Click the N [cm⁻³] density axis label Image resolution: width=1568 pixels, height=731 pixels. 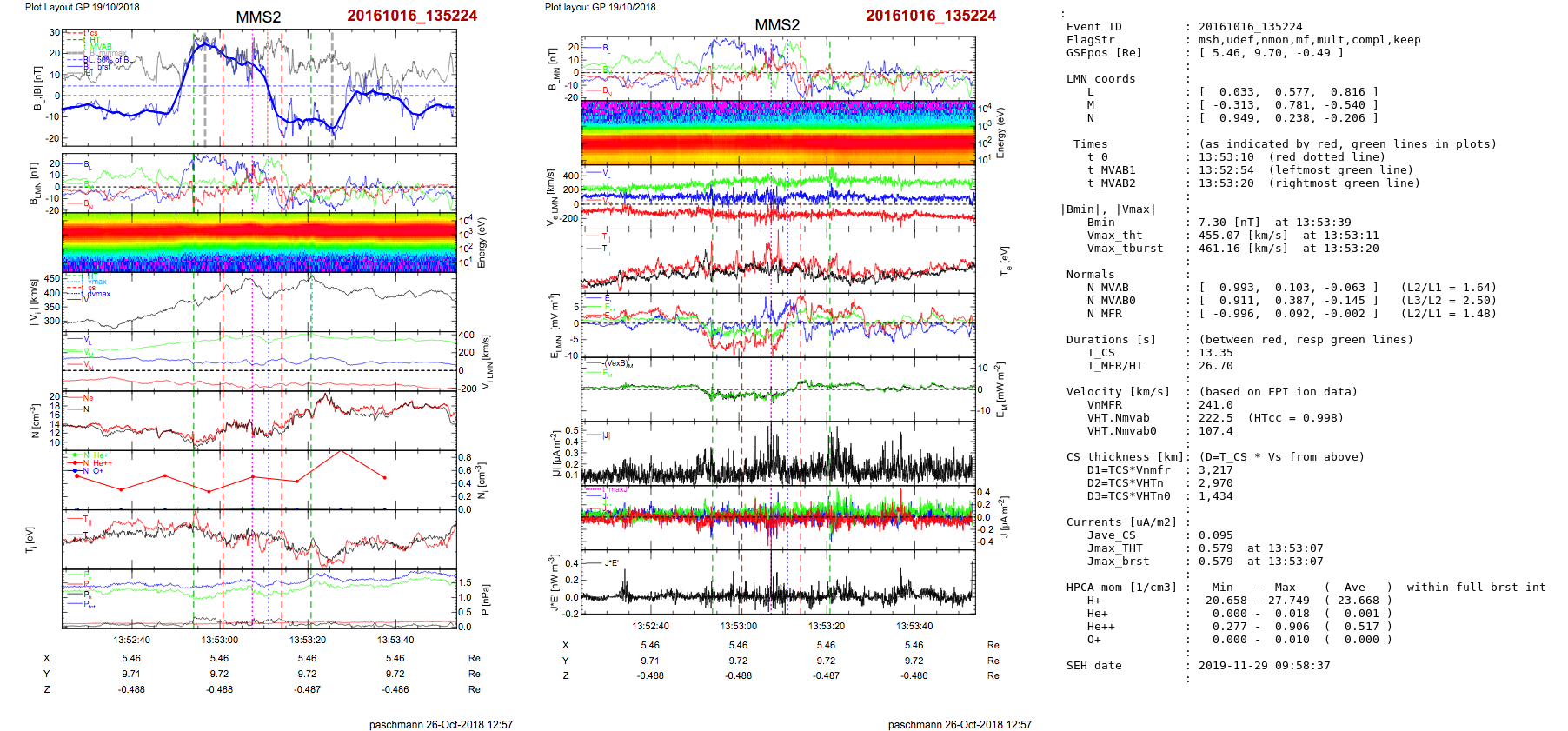click(35, 421)
